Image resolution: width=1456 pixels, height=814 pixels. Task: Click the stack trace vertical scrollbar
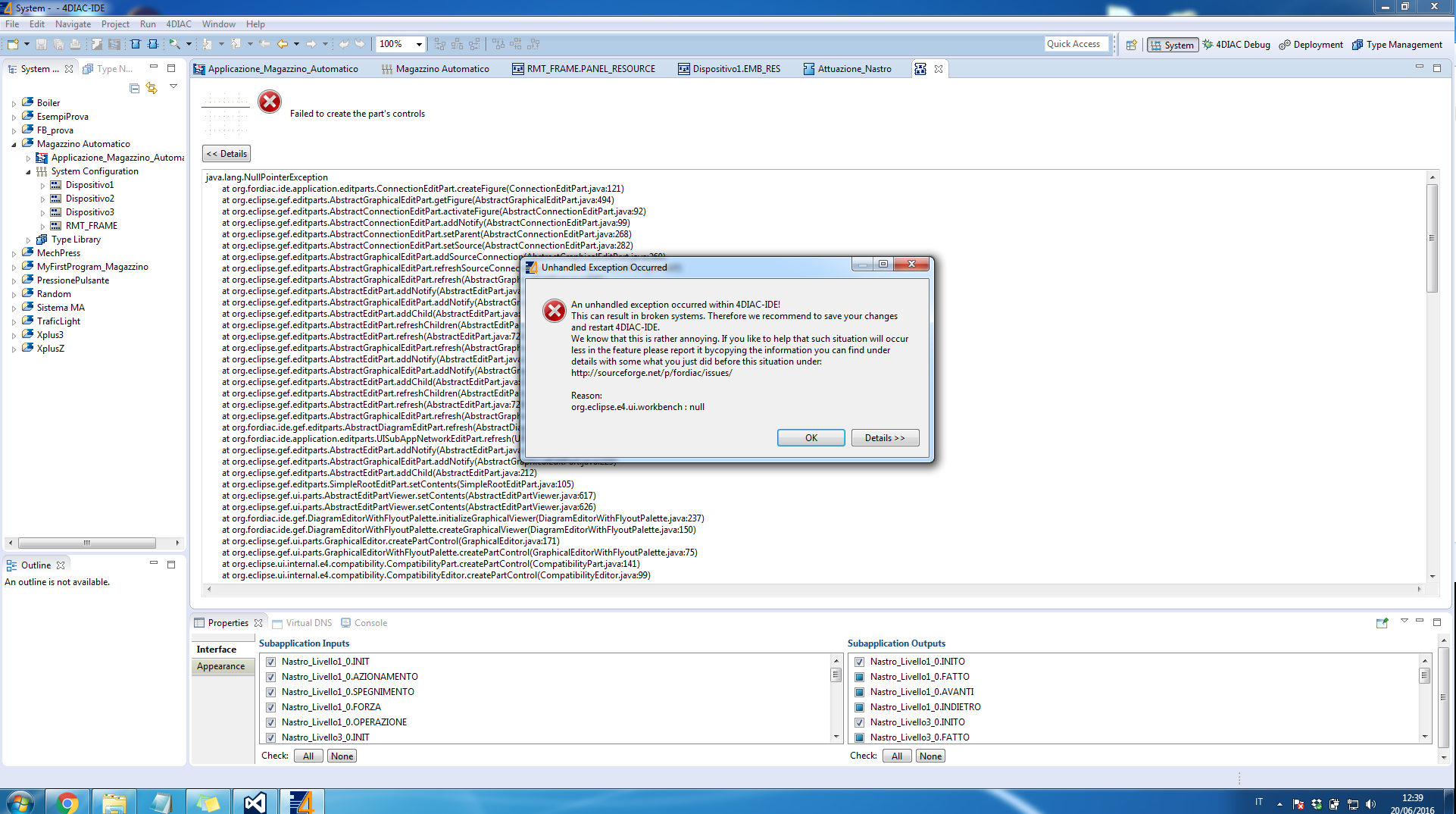coord(1432,238)
